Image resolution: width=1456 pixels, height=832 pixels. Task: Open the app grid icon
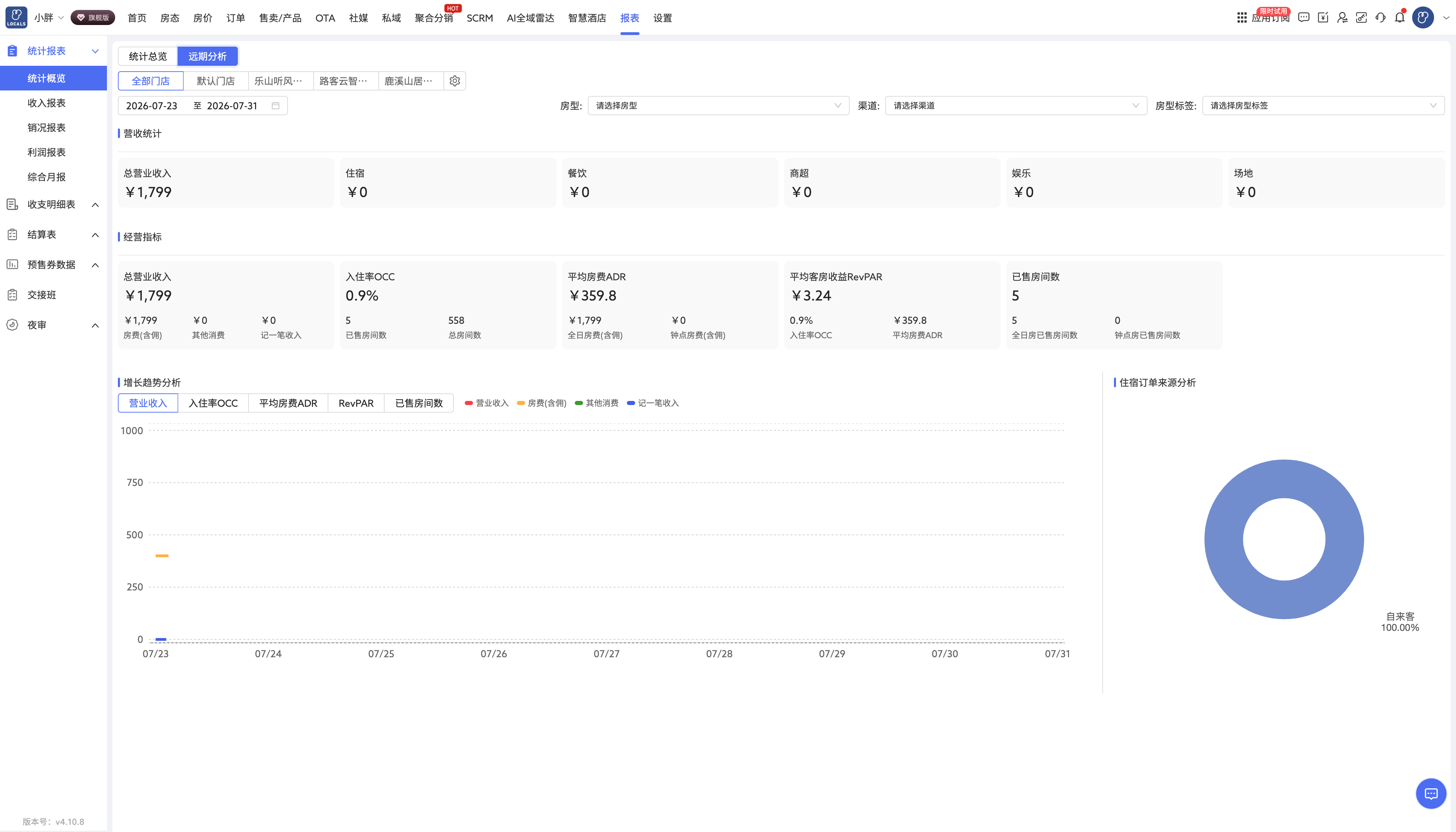pos(1242,18)
